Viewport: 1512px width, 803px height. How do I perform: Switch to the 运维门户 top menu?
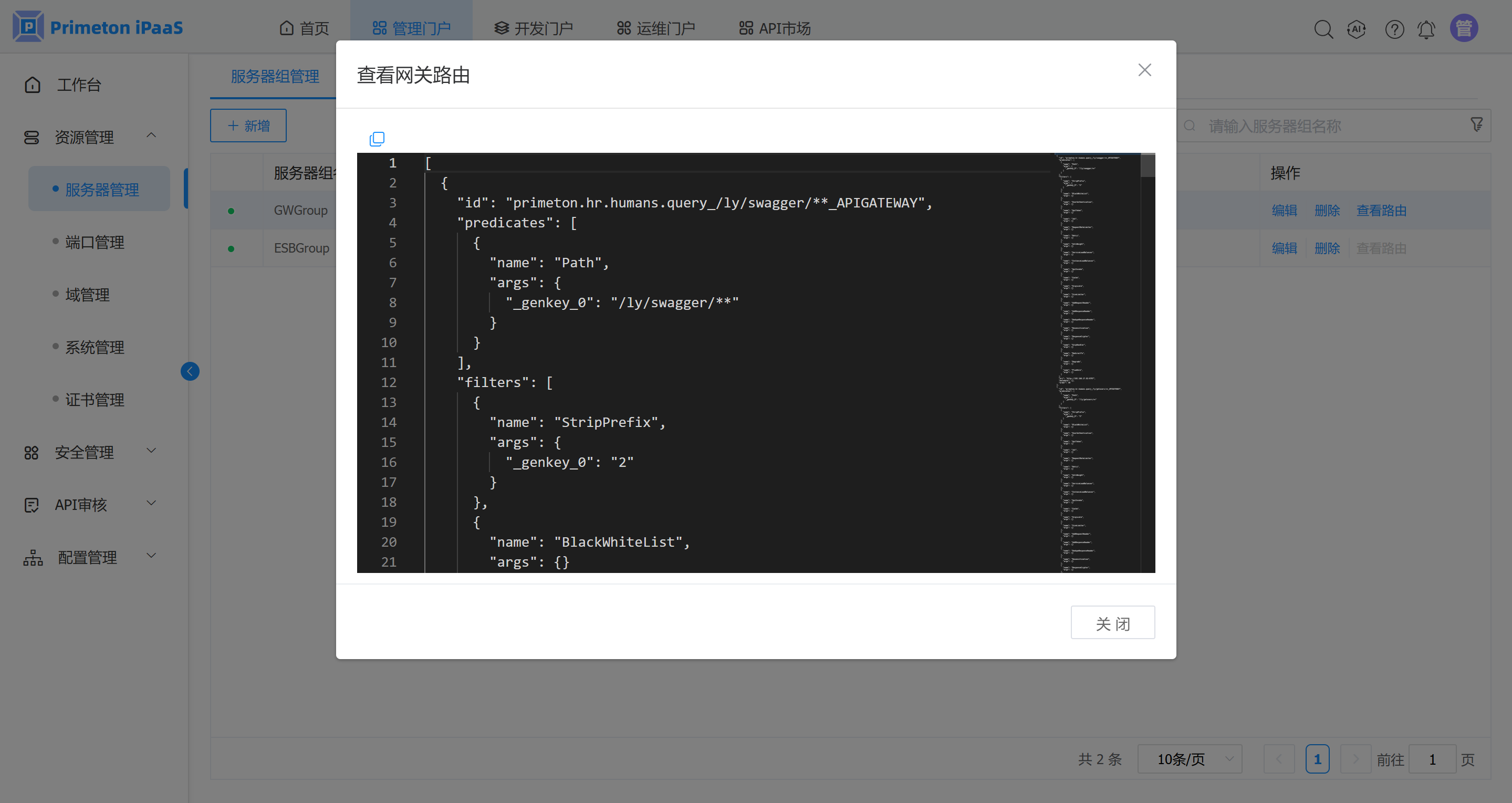(655, 28)
